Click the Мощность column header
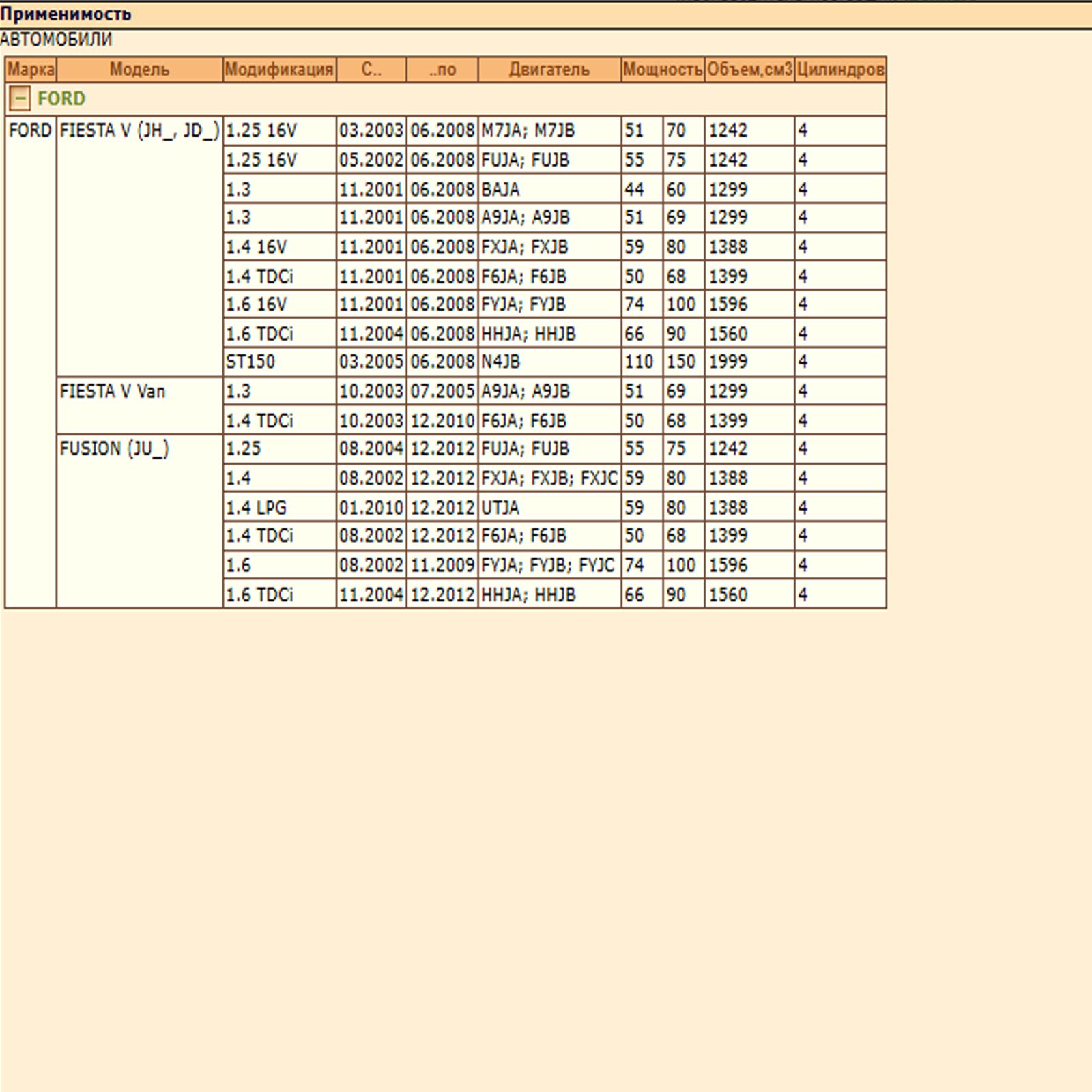 click(662, 70)
